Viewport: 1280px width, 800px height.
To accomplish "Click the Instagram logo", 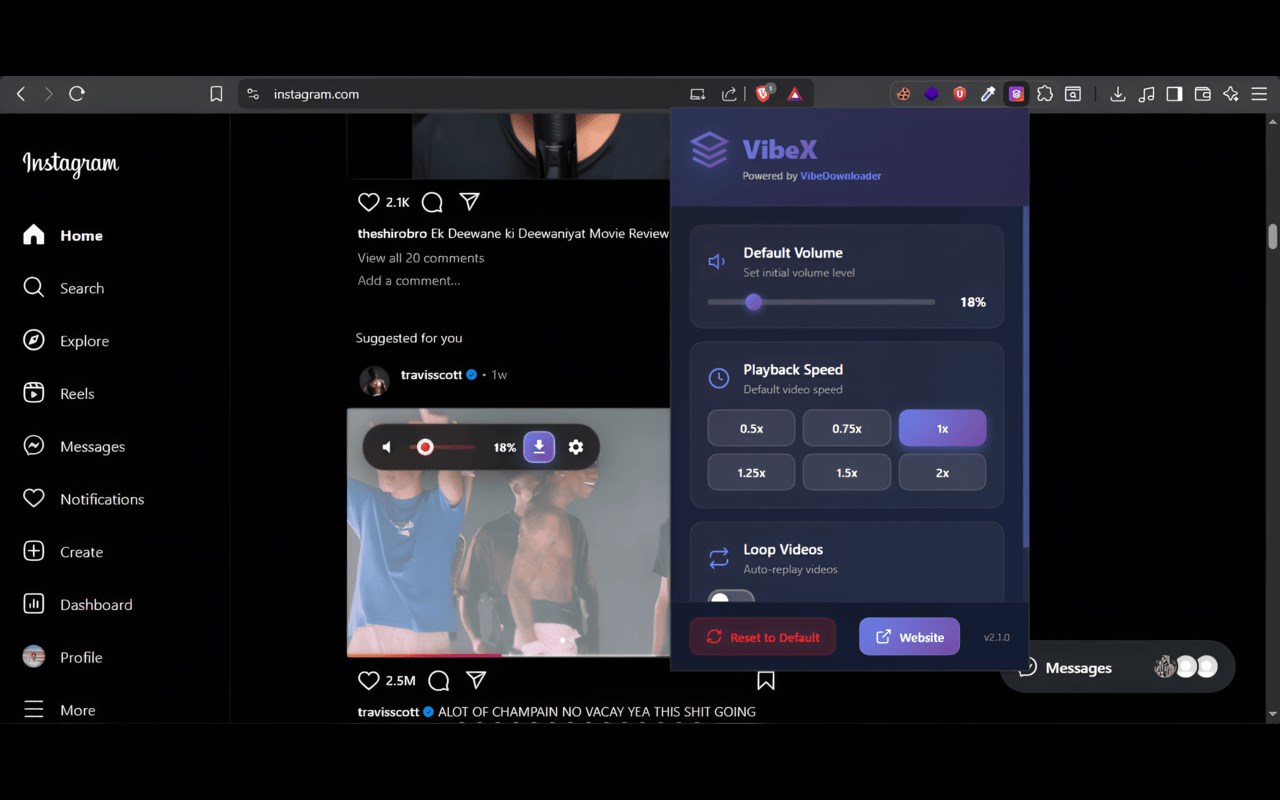I will coord(71,164).
